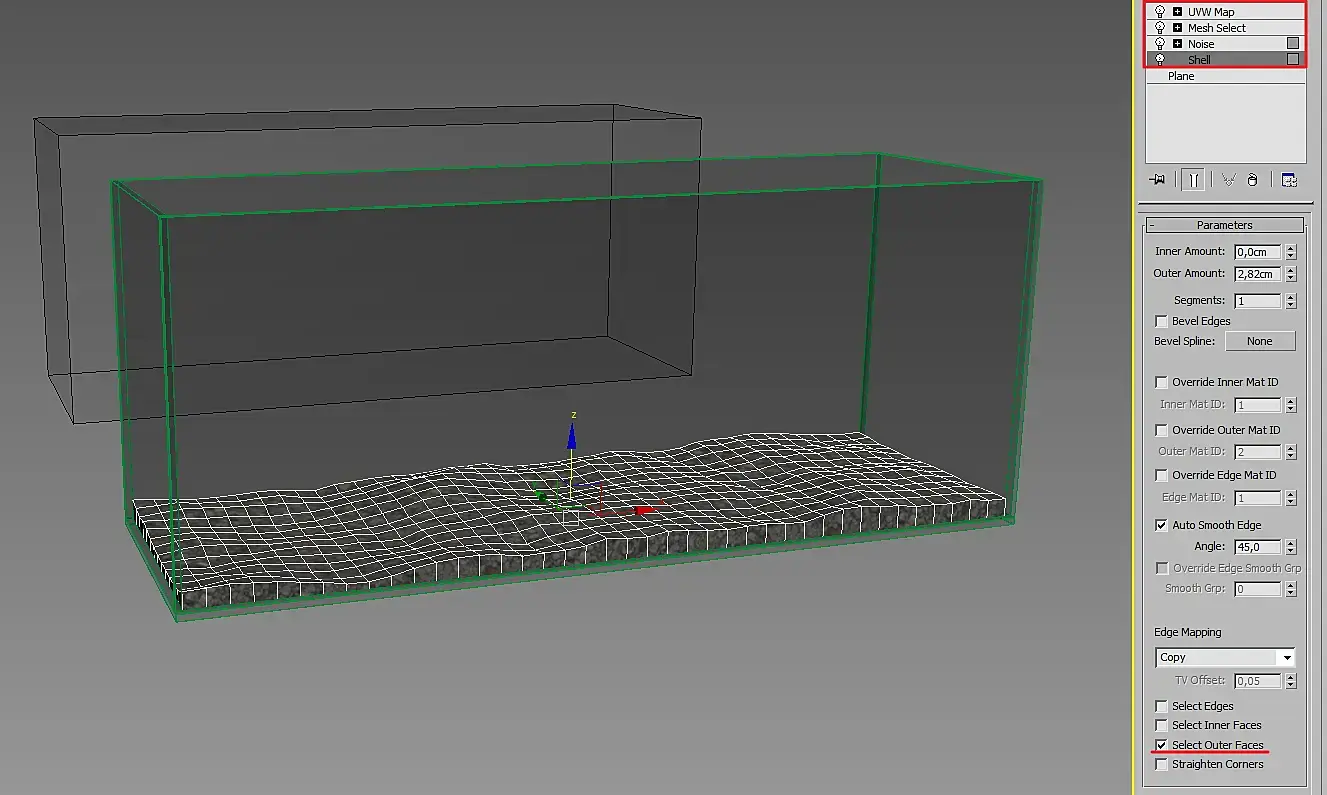Enable the Select Inner Faces checkbox
This screenshot has height=795, width=1327.
1161,725
